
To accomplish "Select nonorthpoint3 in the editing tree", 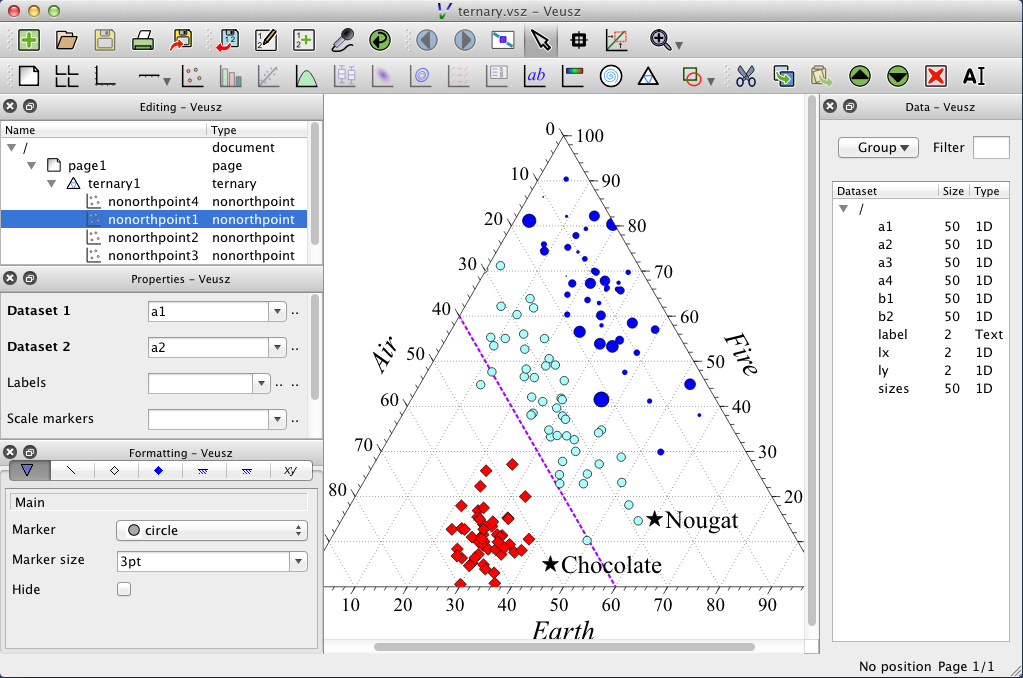I will click(x=154, y=255).
